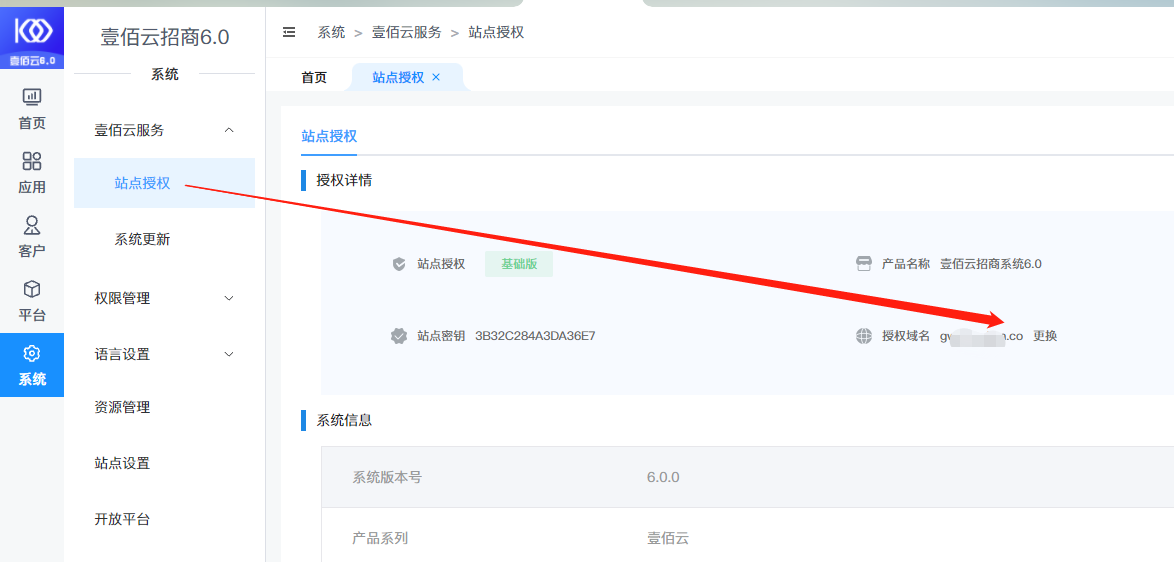
Task: Click the 站点授权 breadcrumb item
Action: tap(496, 32)
